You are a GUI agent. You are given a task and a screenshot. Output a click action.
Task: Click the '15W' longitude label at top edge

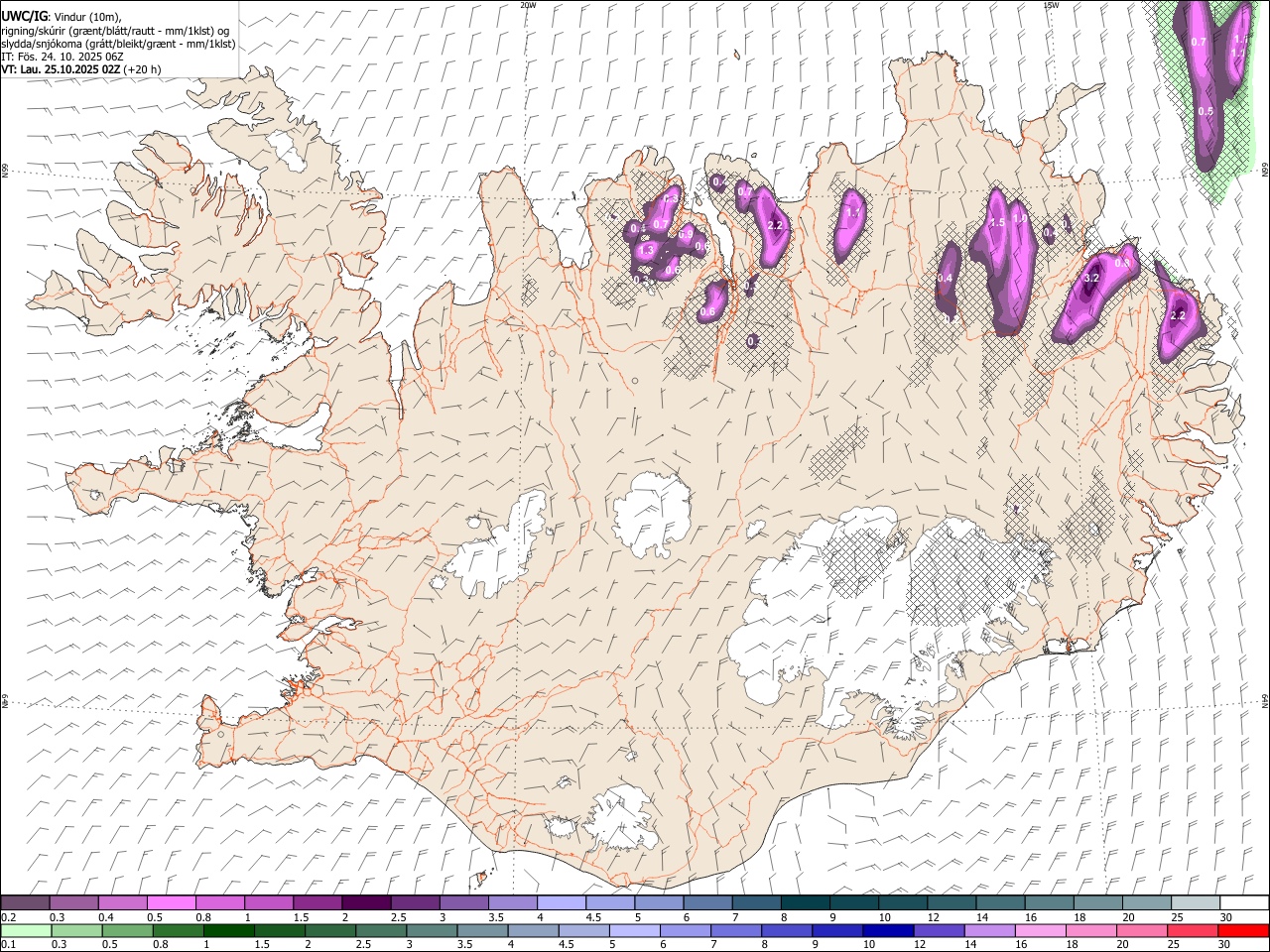[1051, 5]
